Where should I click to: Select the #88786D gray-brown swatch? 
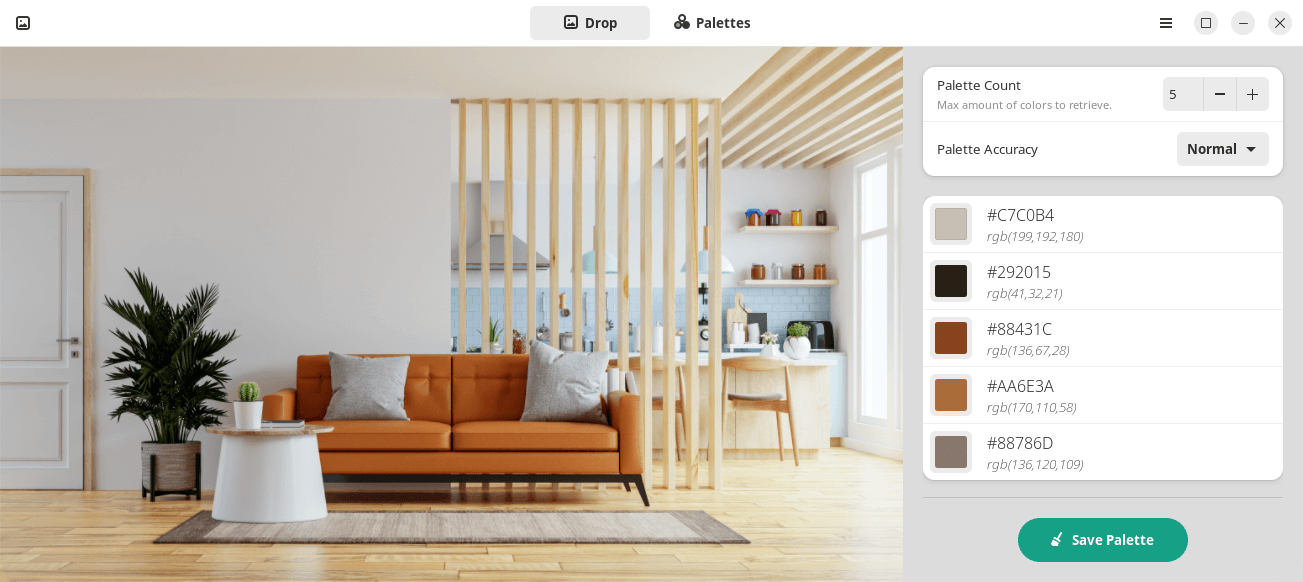(951, 452)
